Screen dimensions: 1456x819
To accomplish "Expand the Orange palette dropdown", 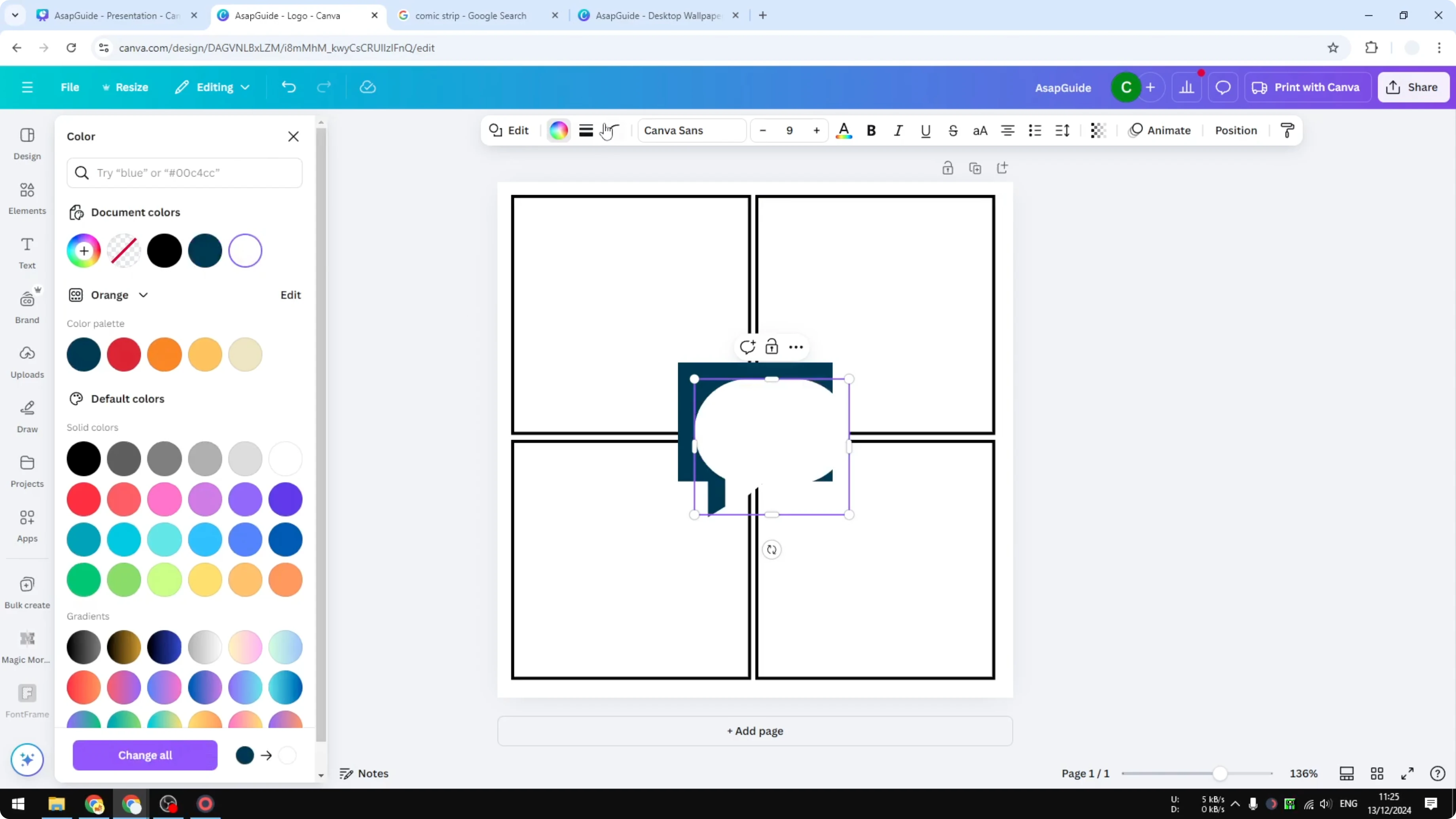I will [x=144, y=294].
